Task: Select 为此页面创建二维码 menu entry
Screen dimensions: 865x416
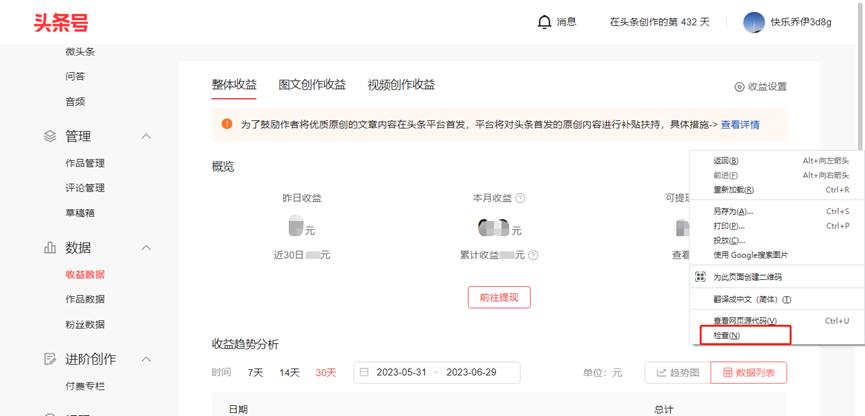Action: (x=777, y=277)
